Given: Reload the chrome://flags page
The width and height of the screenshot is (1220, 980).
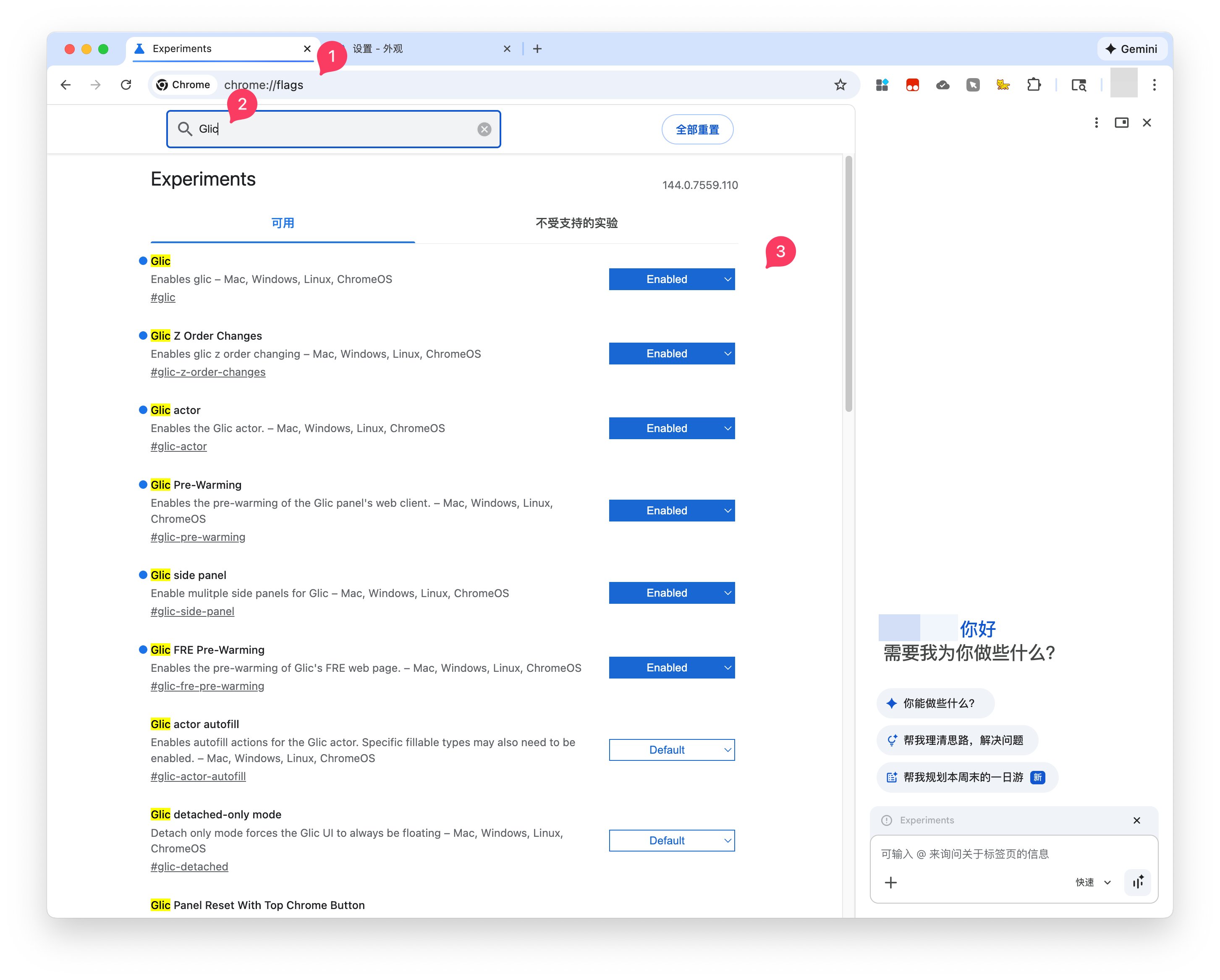Looking at the screenshot, I should click(x=126, y=85).
